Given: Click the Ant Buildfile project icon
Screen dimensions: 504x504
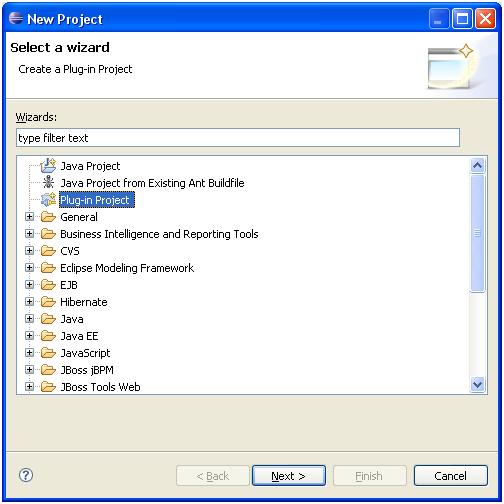Looking at the screenshot, I should 48,183.
